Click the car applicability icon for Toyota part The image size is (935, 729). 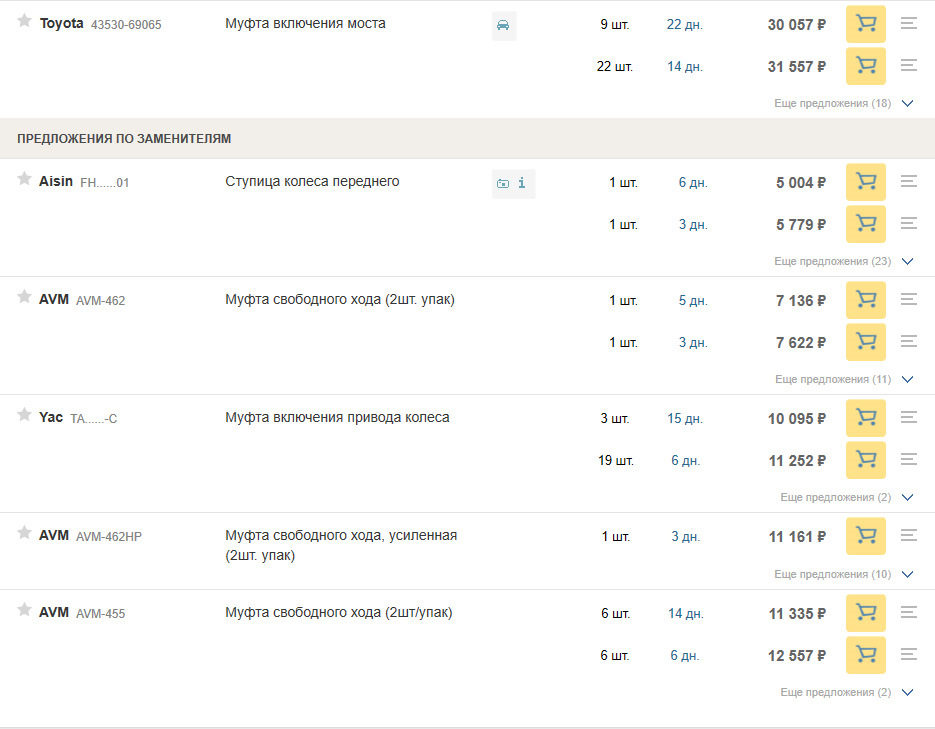503,26
